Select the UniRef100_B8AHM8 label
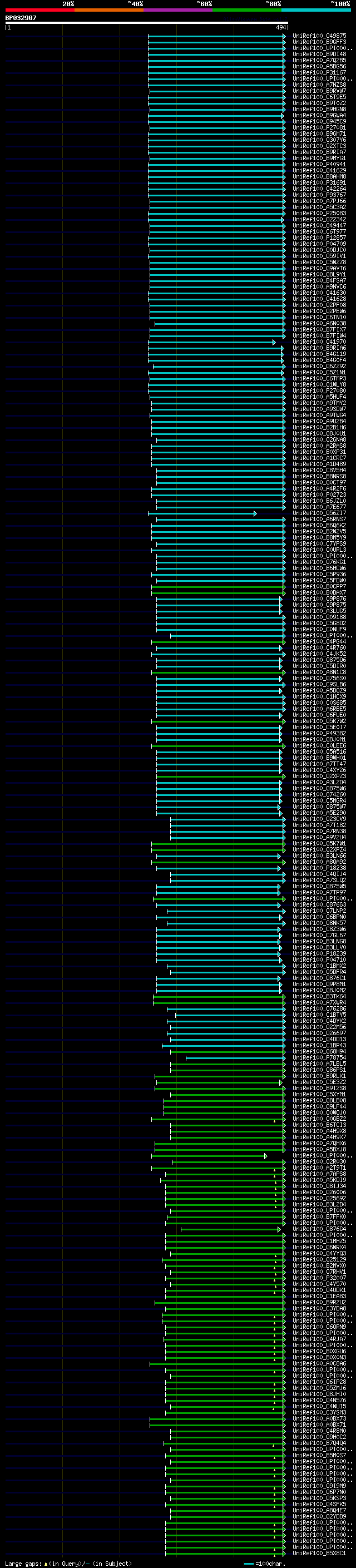This screenshot has width=356, height=1568. point(319,176)
